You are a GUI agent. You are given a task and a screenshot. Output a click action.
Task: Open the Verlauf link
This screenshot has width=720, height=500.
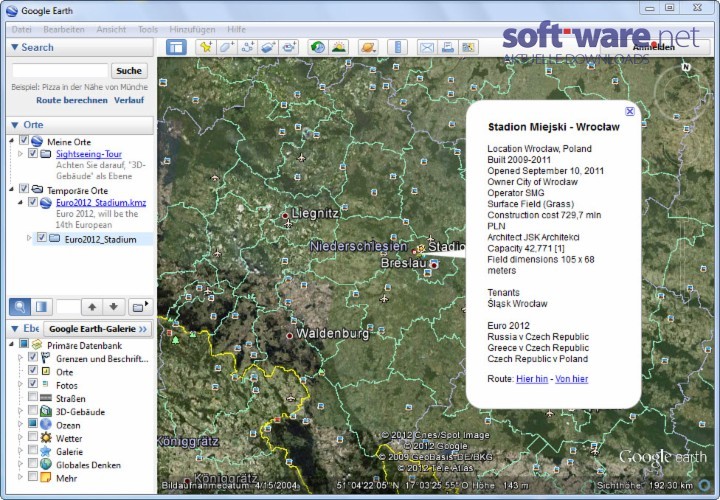129,100
